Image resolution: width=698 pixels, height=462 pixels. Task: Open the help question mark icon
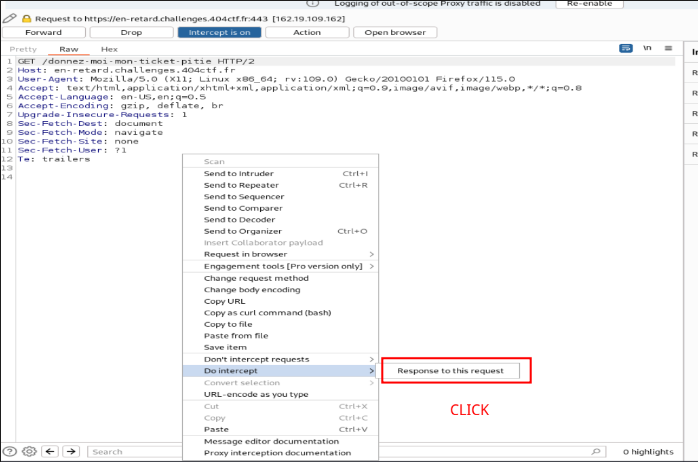coord(10,452)
